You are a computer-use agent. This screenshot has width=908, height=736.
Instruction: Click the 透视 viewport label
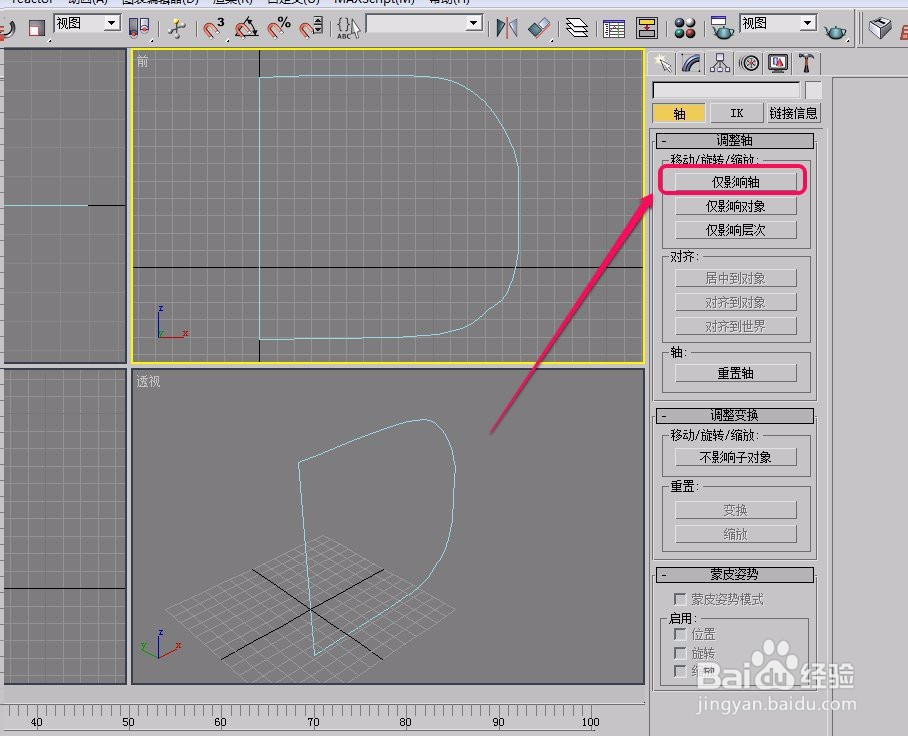[x=148, y=381]
